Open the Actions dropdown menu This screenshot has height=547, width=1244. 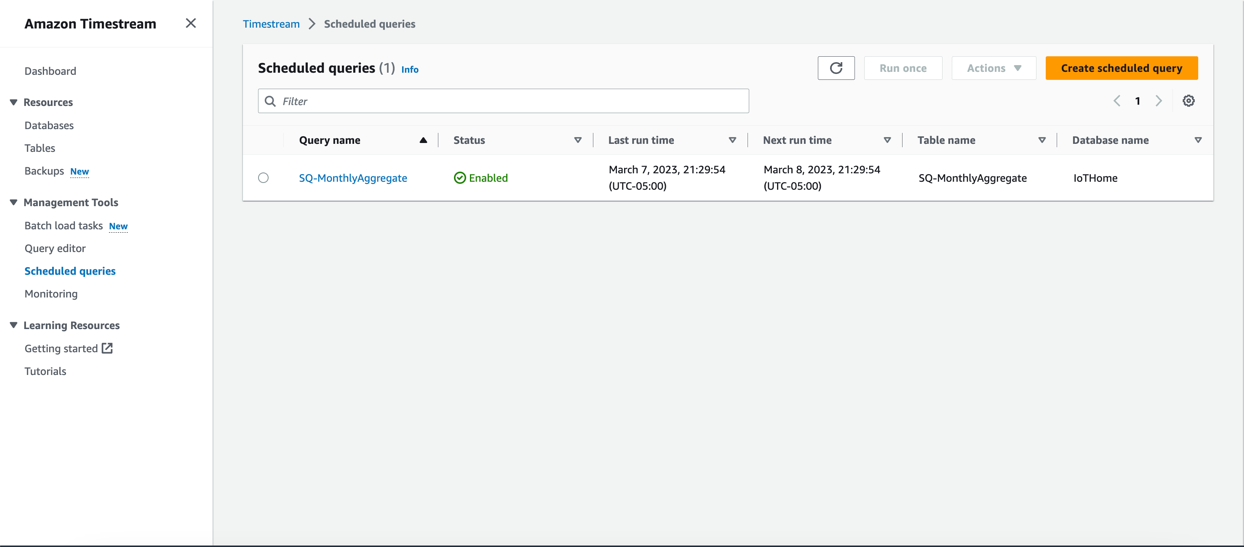[994, 68]
